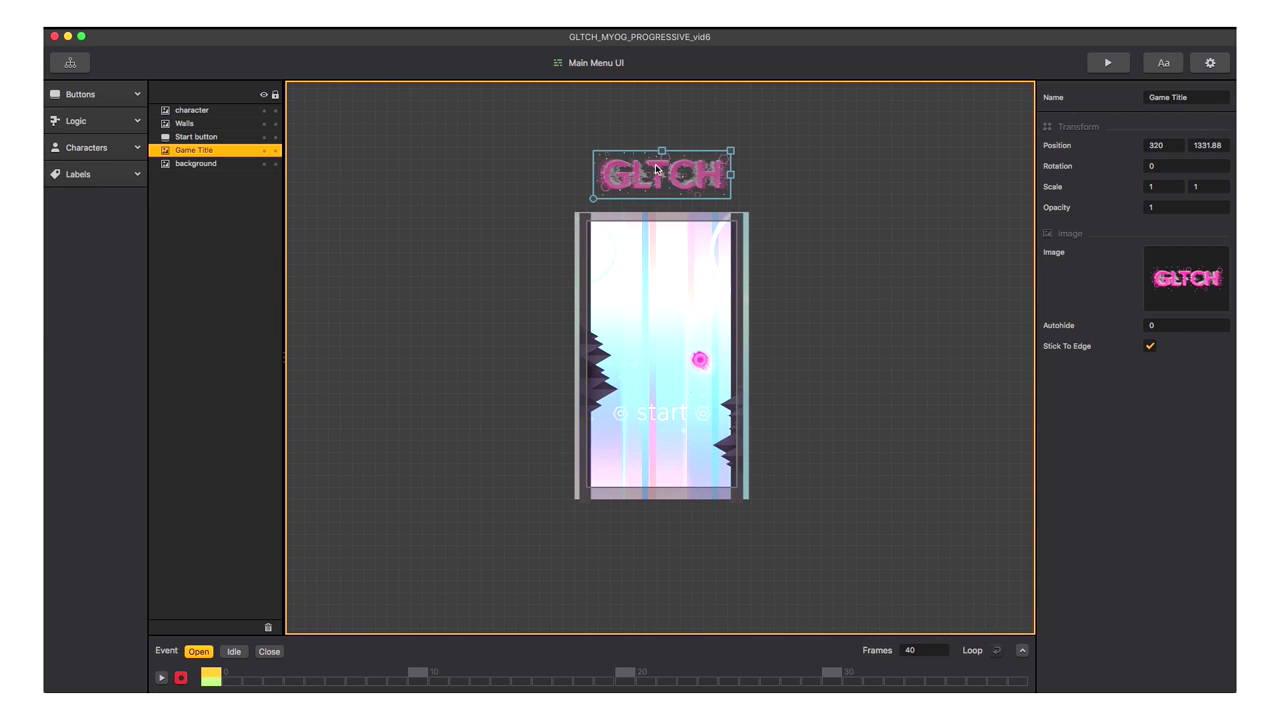The height and width of the screenshot is (720, 1280).
Task: Open the gear settings button
Action: [1210, 63]
